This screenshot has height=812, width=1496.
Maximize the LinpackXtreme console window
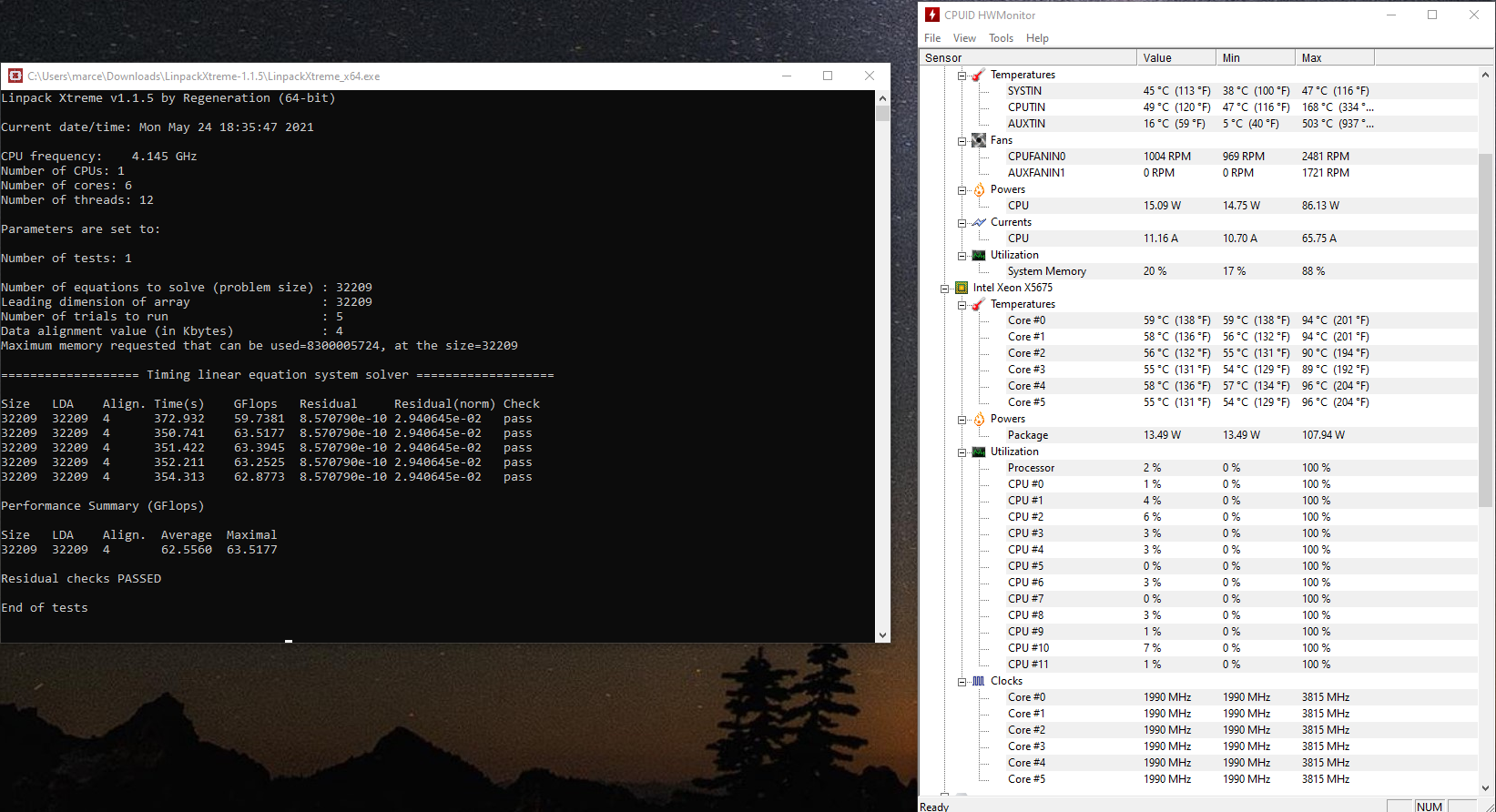828,76
